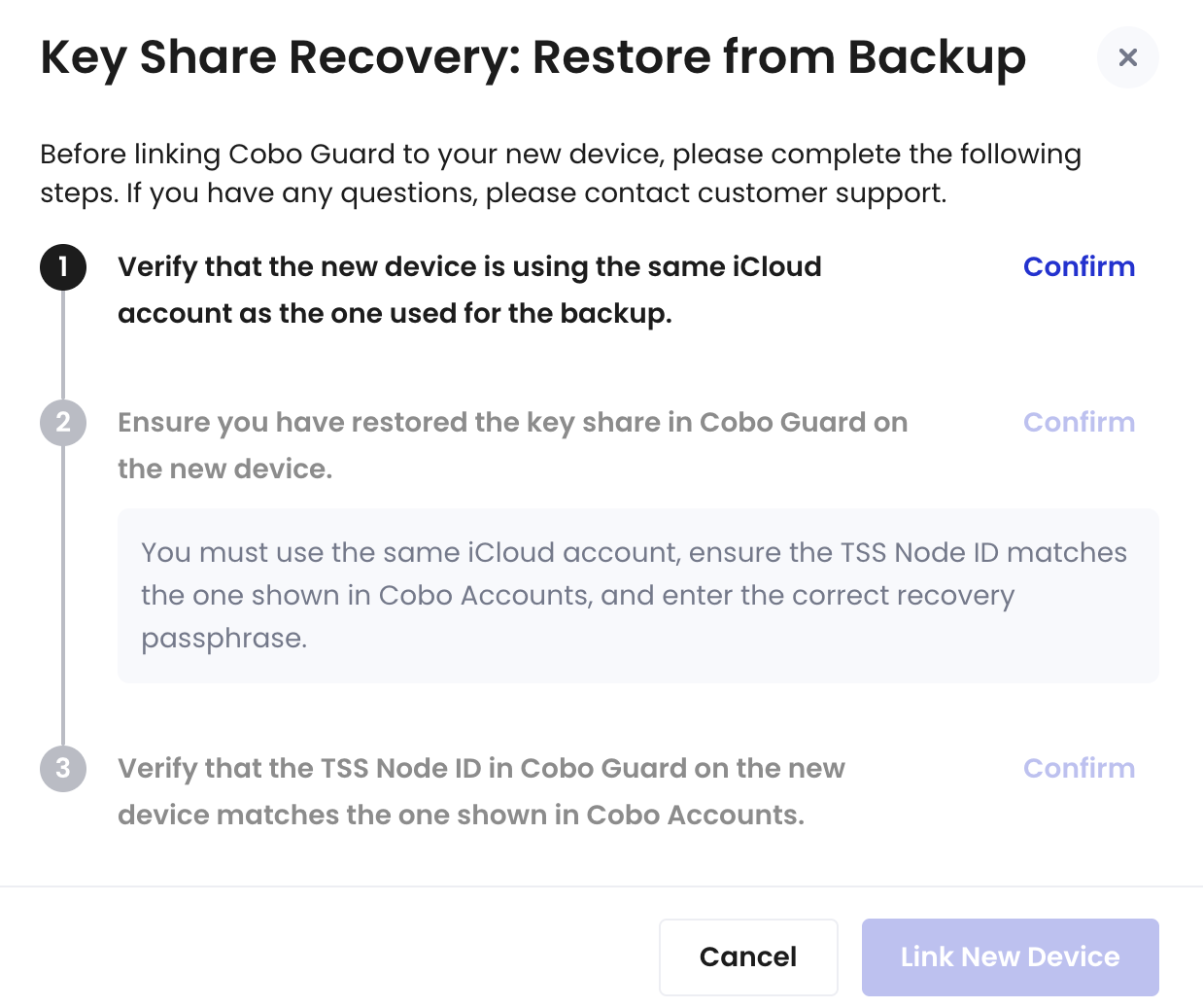Select the text mentioning customer support
The image size is (1203, 1008).
coord(561,173)
